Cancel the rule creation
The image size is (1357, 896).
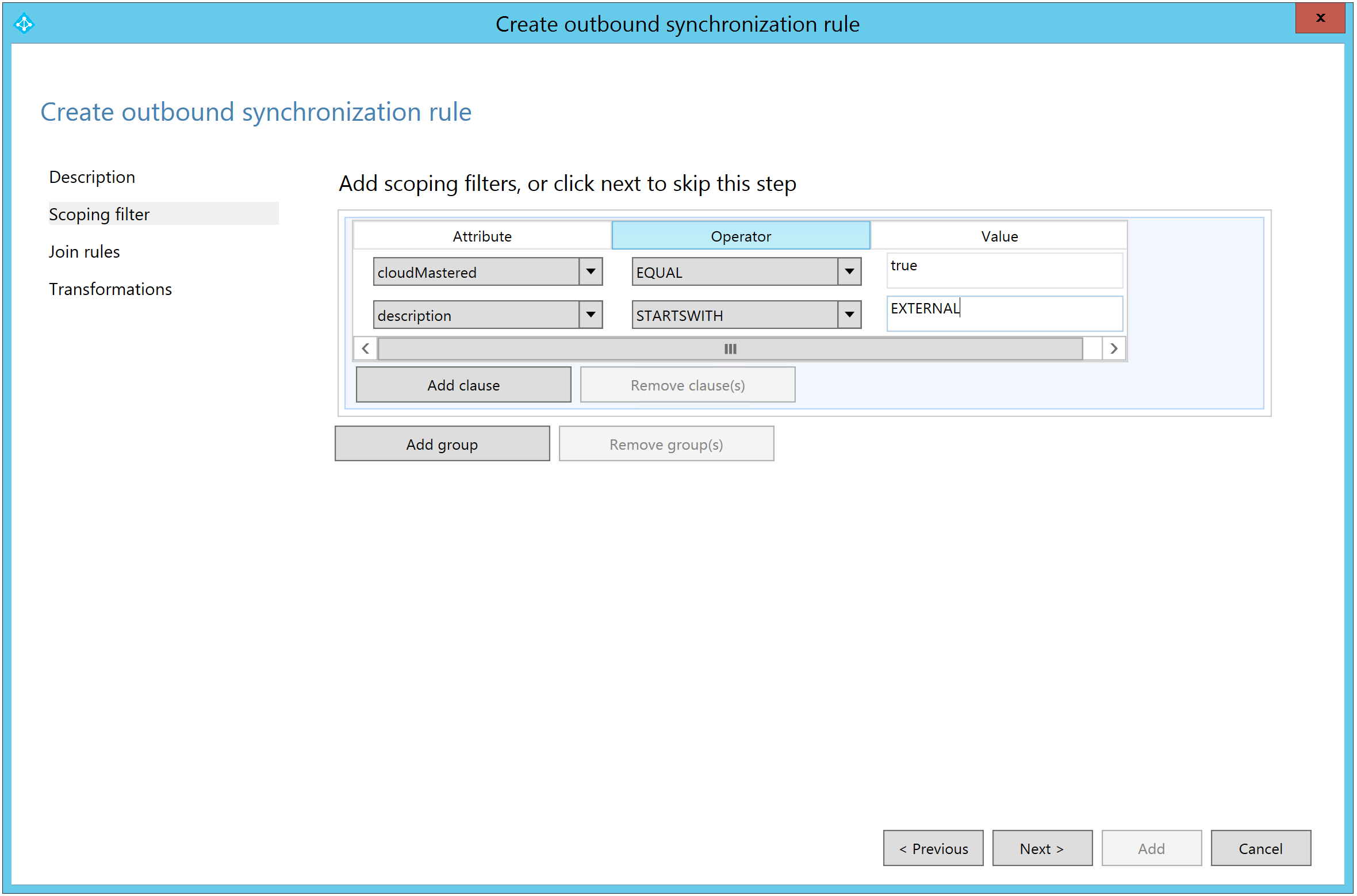tap(1260, 848)
